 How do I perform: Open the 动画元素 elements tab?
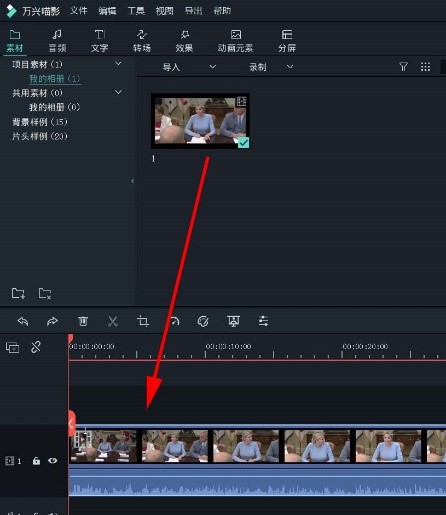(235, 41)
